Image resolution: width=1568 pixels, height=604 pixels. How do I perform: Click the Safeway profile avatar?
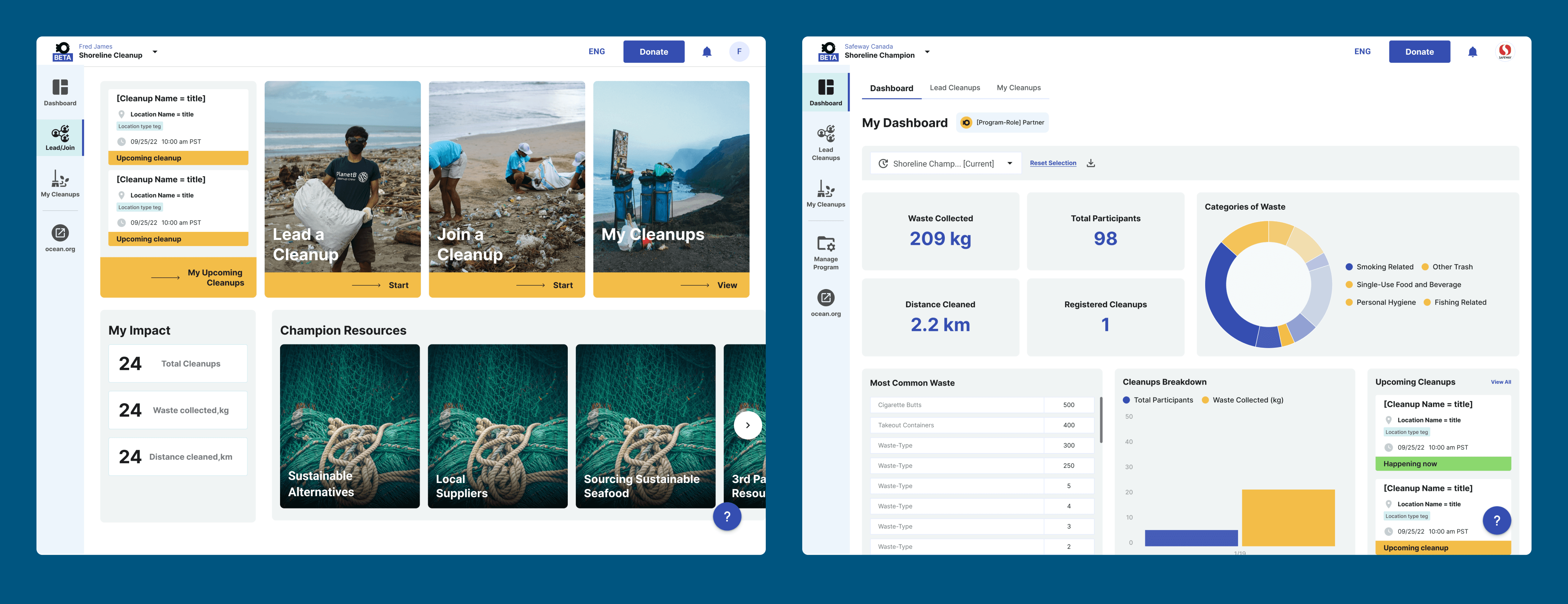[x=1505, y=52]
